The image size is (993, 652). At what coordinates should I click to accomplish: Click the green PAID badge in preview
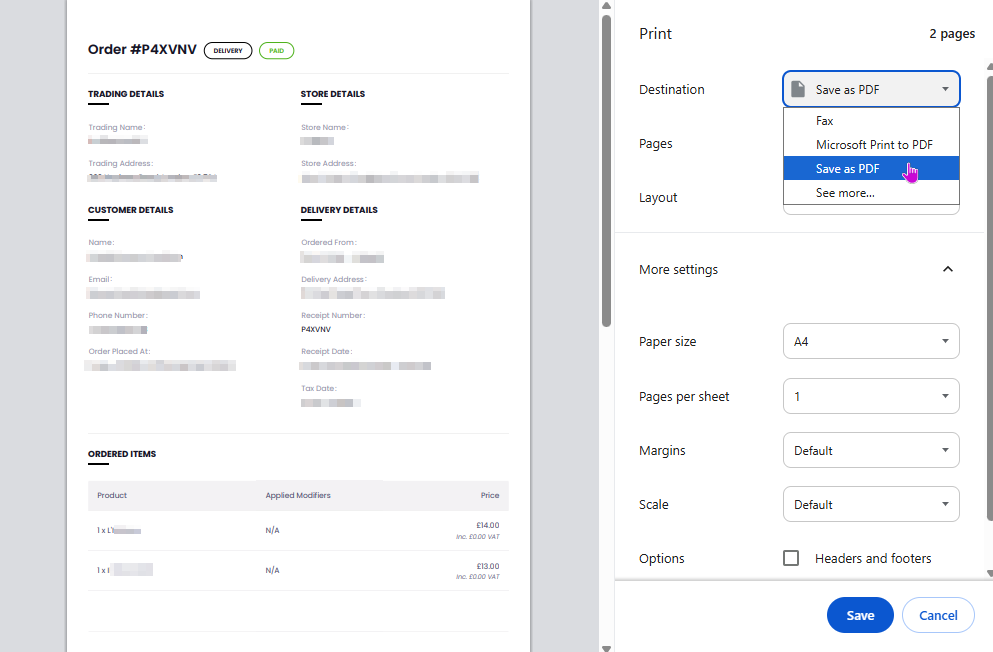pos(276,50)
